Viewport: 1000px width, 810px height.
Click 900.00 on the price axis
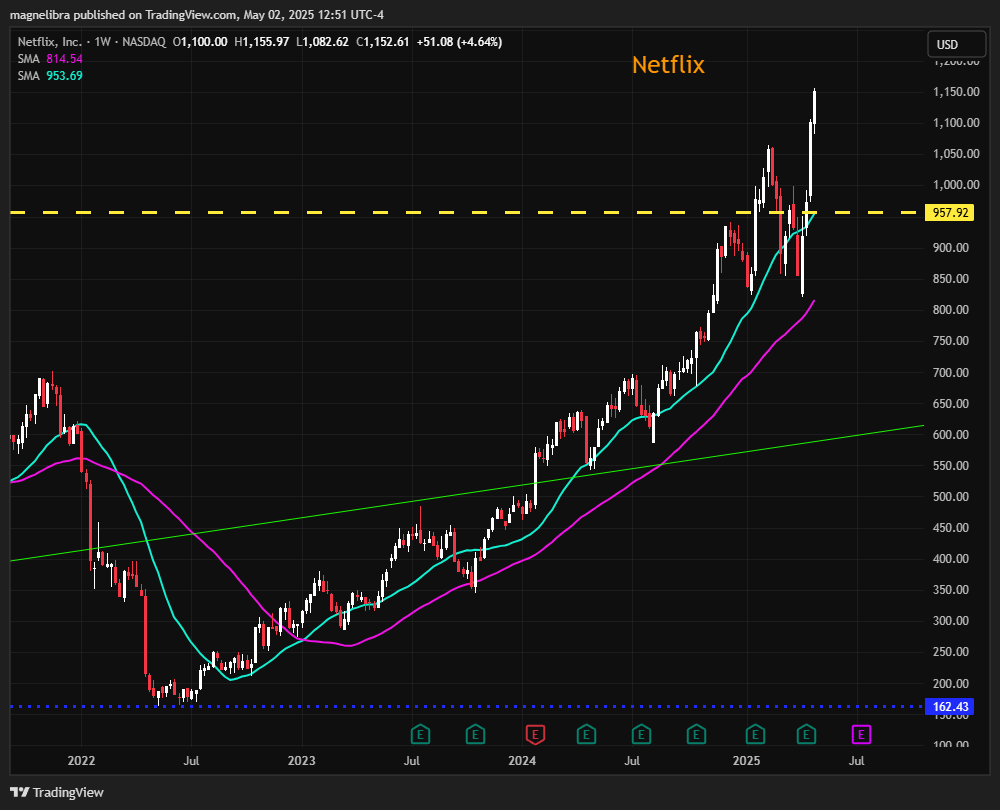(950, 247)
